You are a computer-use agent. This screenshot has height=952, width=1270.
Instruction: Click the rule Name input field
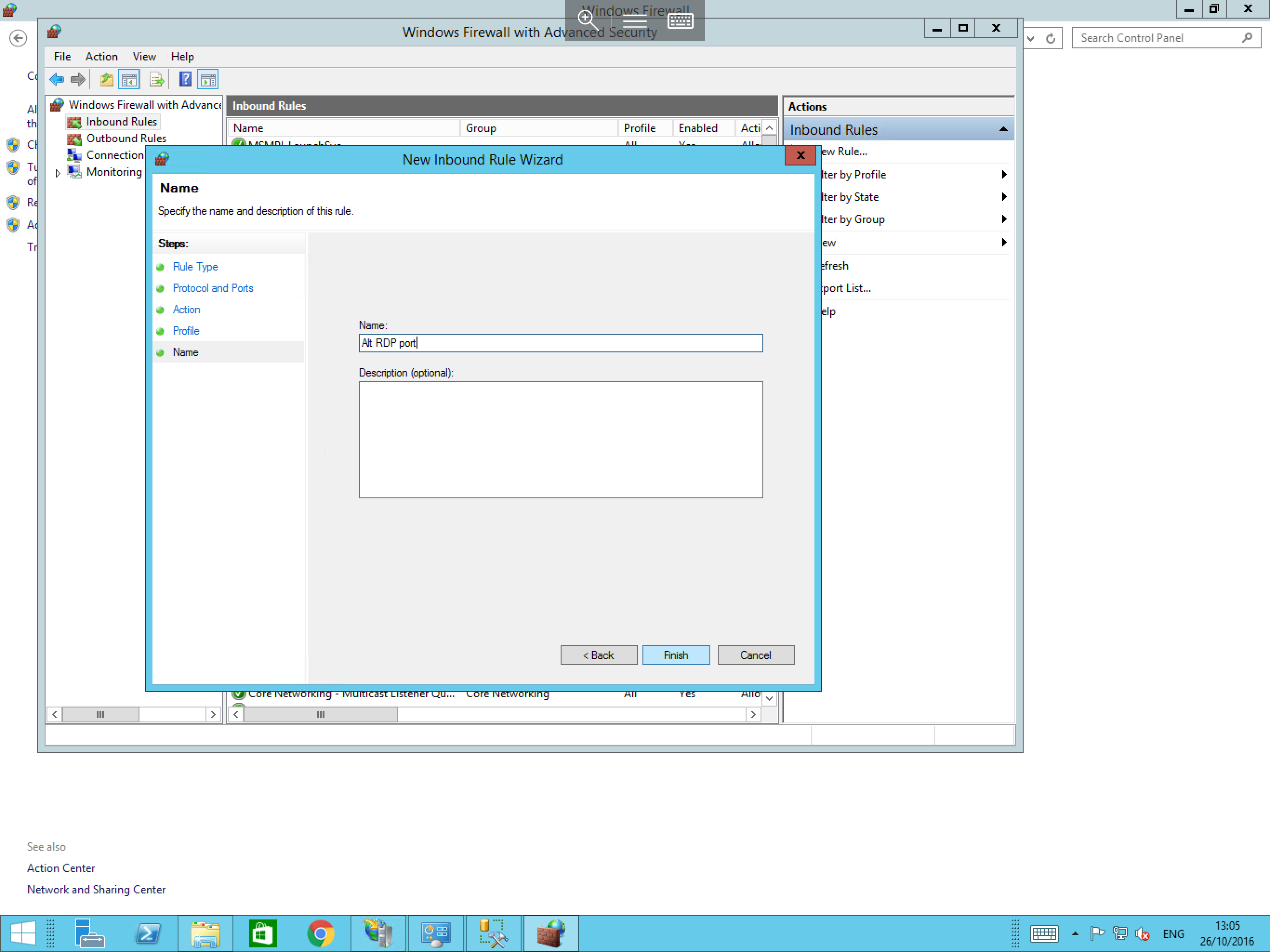[x=560, y=343]
